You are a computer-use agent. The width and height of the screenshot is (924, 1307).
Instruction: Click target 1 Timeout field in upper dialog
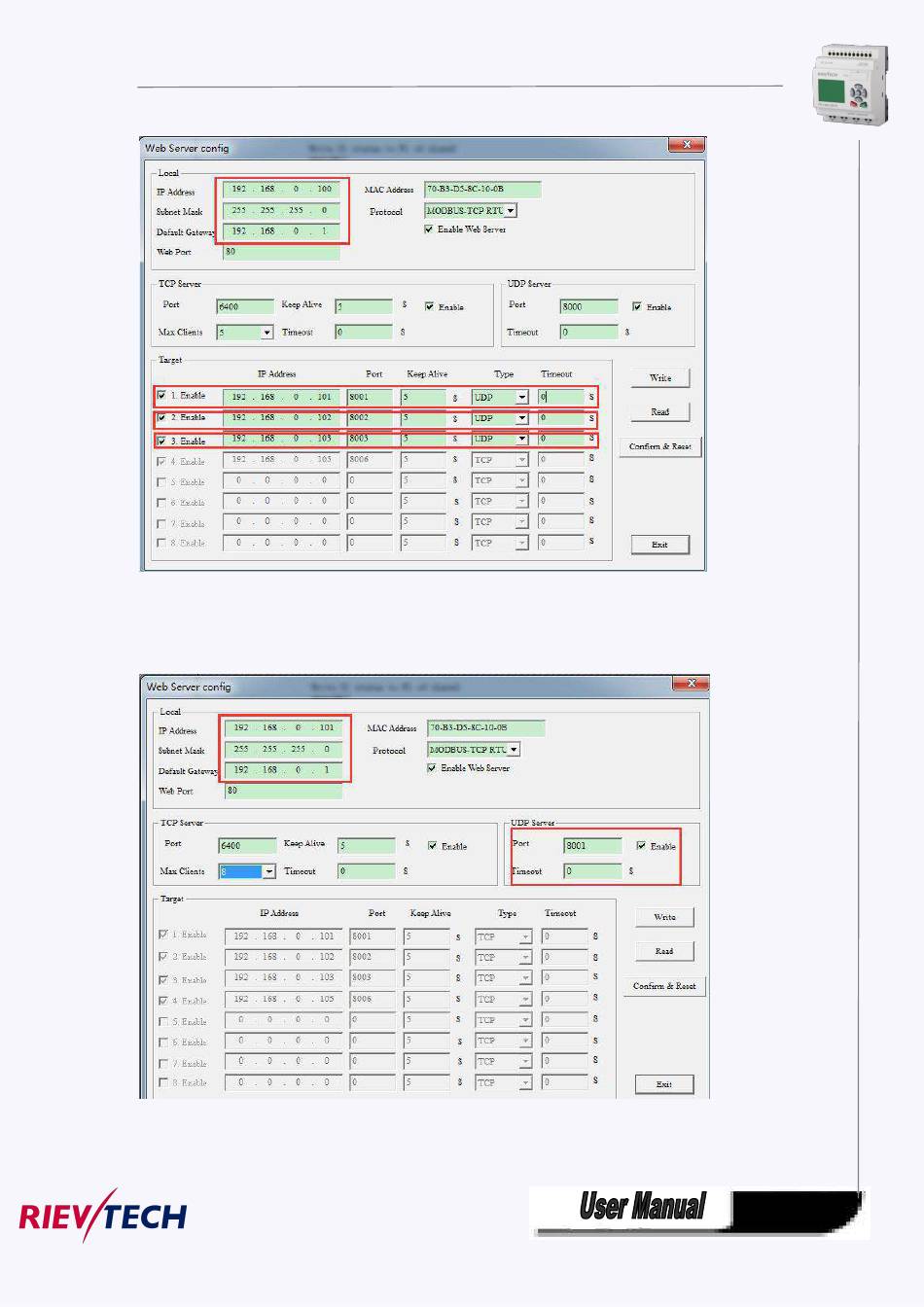(x=560, y=397)
